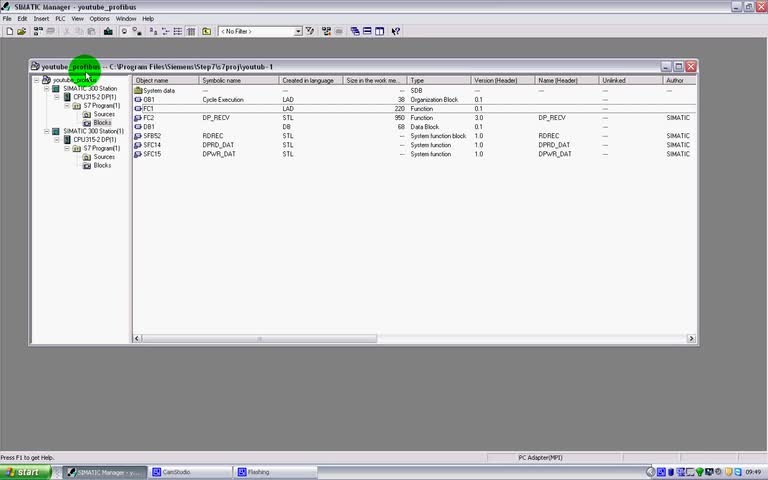Click the horizontal scrollbar right arrow
This screenshot has height=480, width=768.
pos(691,338)
